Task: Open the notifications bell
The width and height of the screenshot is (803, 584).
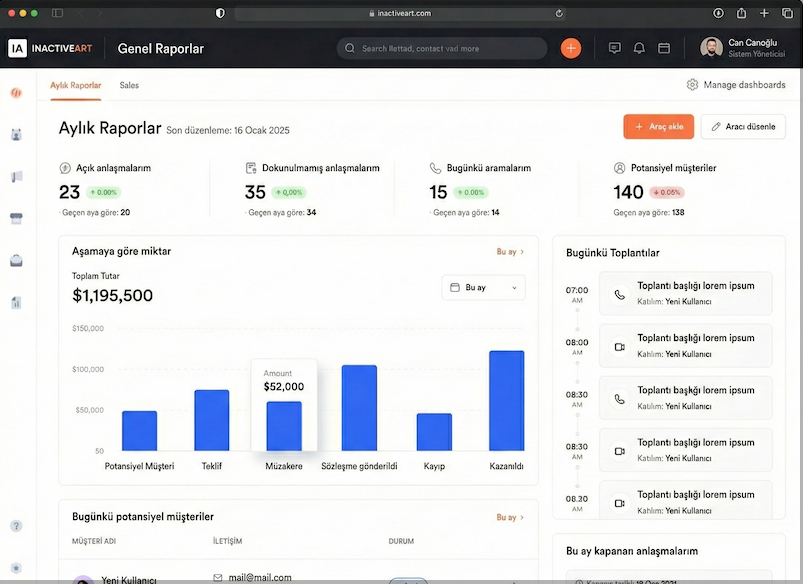Action: click(639, 47)
